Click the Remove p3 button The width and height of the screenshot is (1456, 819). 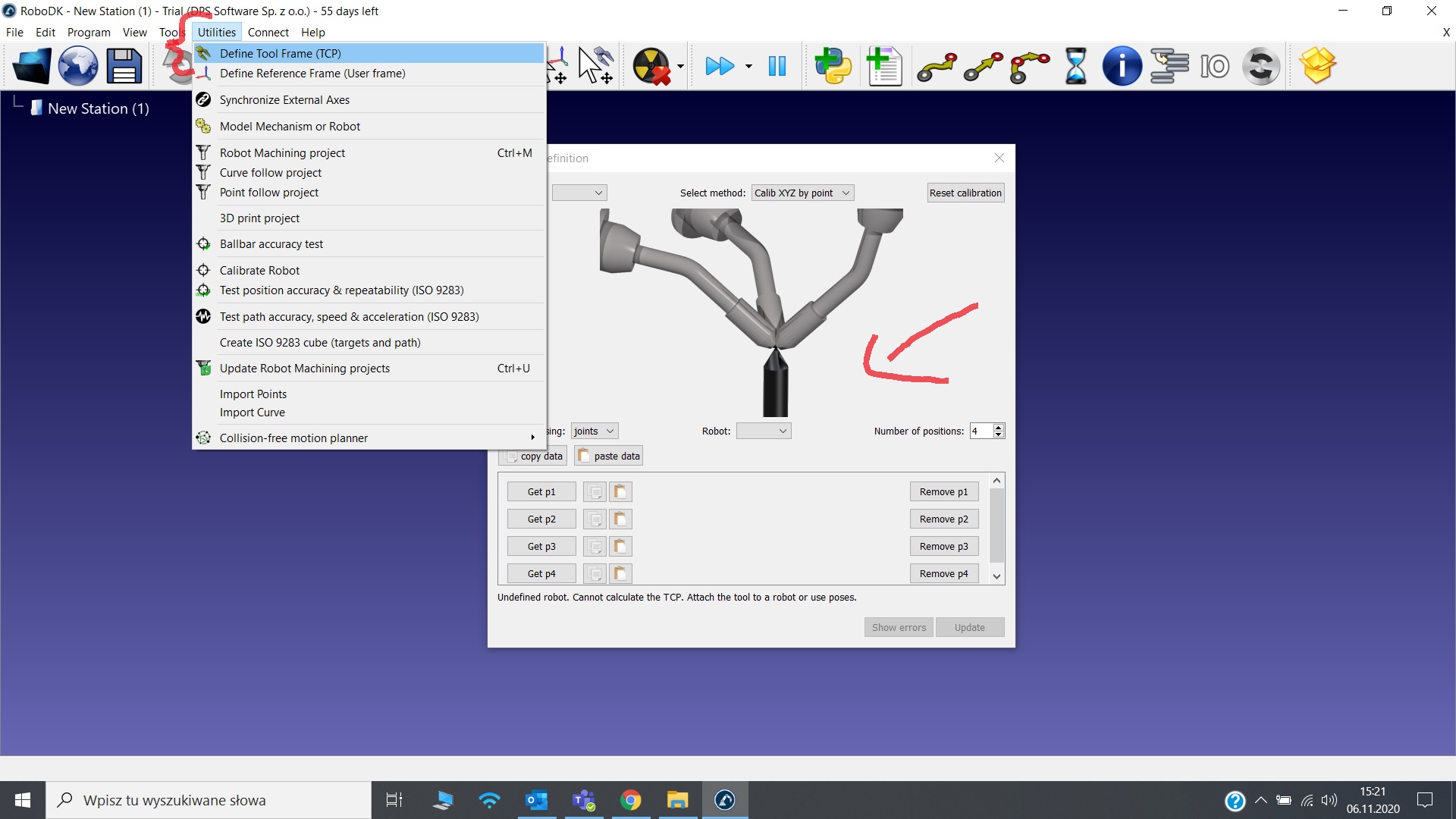[x=943, y=547]
